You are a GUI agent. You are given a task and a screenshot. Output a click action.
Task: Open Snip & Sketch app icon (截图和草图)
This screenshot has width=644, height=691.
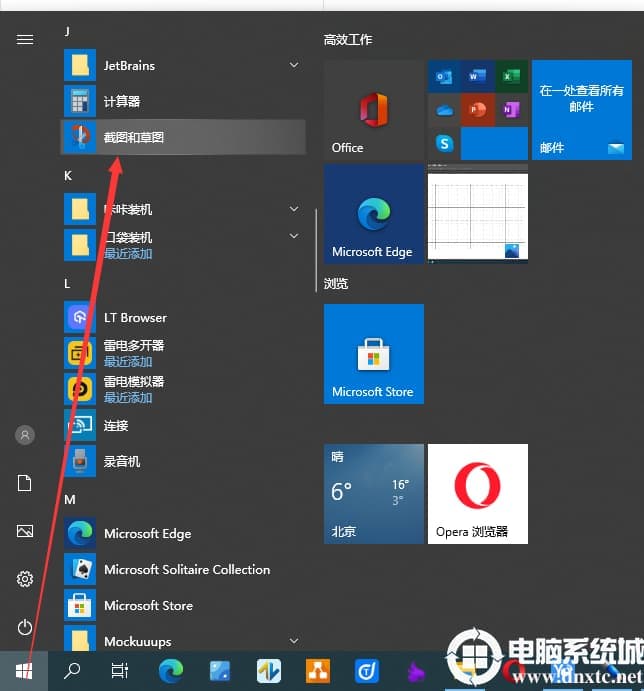pyautogui.click(x=80, y=137)
